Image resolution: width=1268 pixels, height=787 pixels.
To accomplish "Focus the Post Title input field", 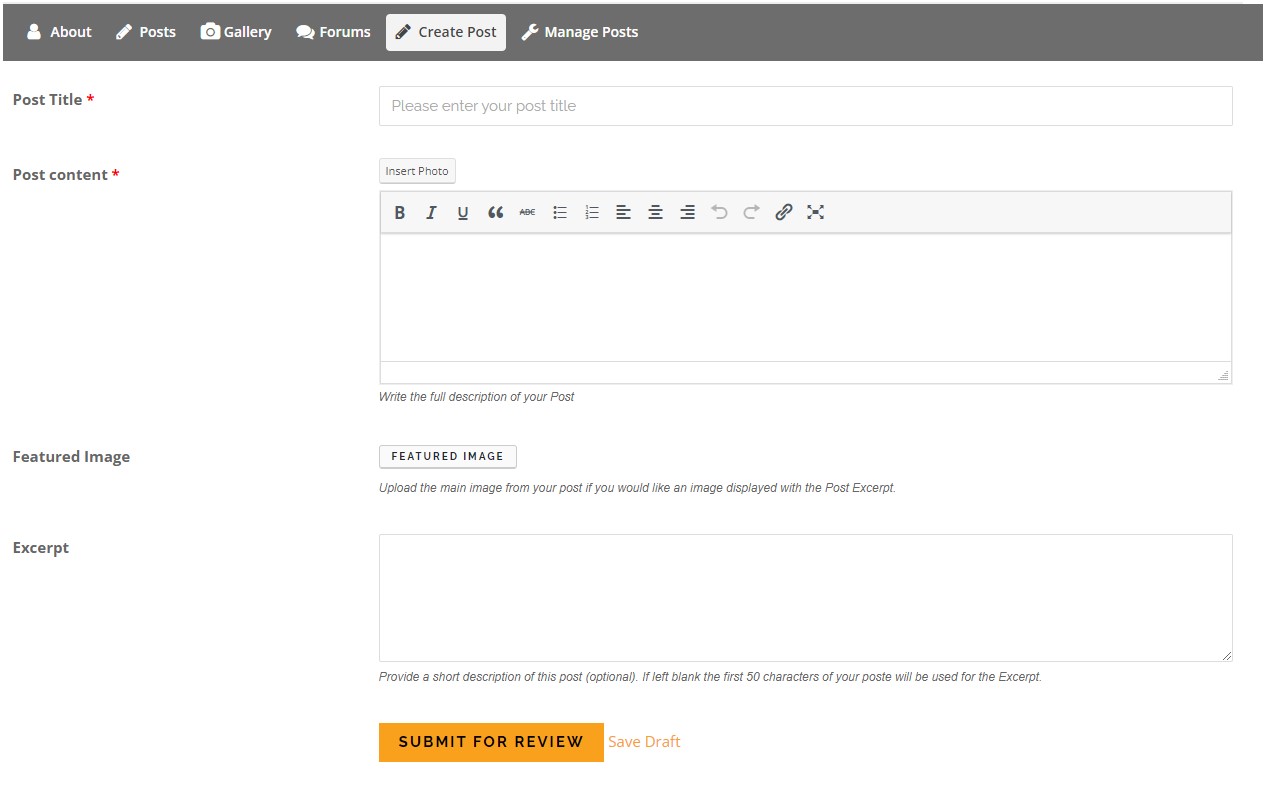I will pyautogui.click(x=806, y=106).
